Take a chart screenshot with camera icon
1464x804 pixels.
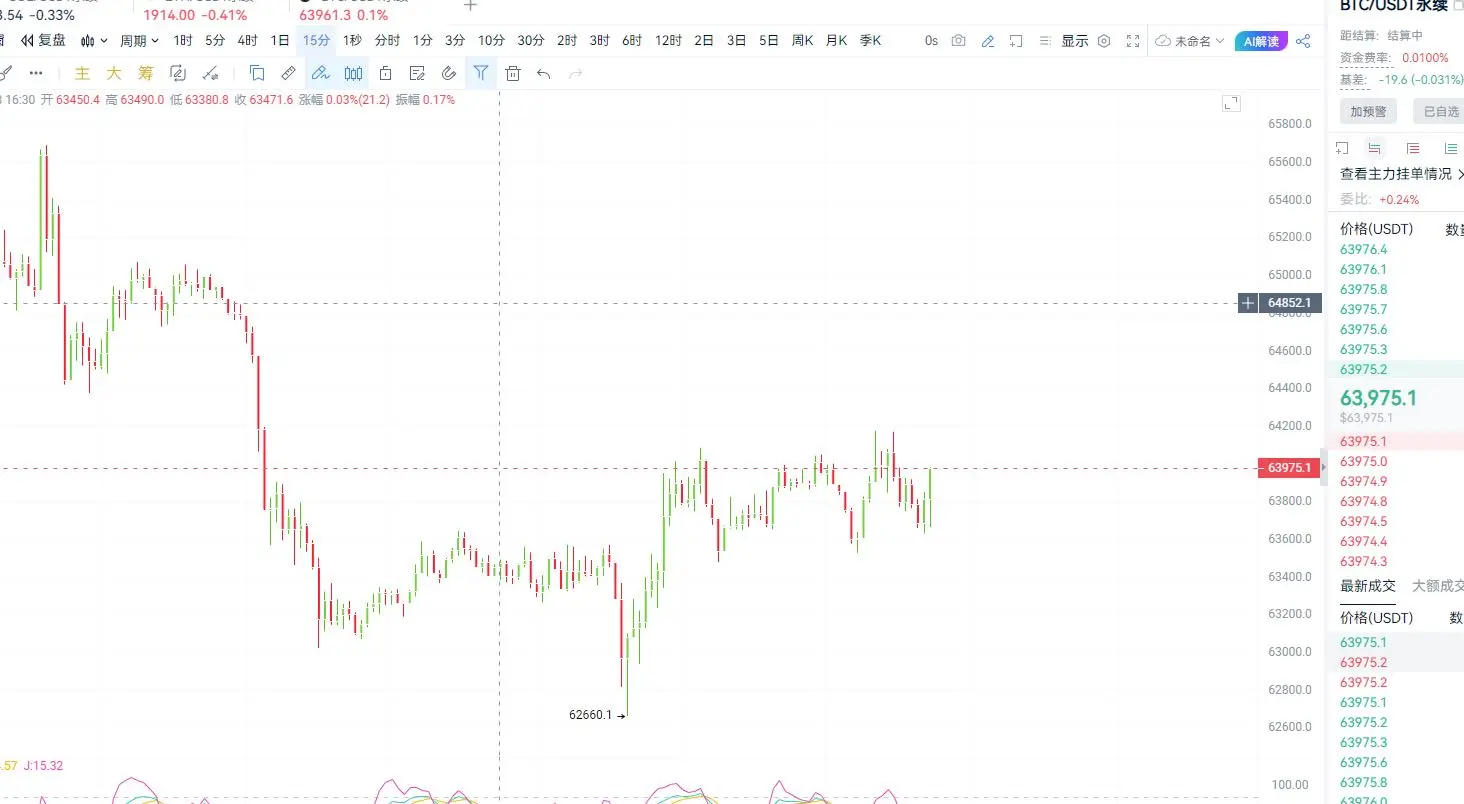pyautogui.click(x=959, y=41)
